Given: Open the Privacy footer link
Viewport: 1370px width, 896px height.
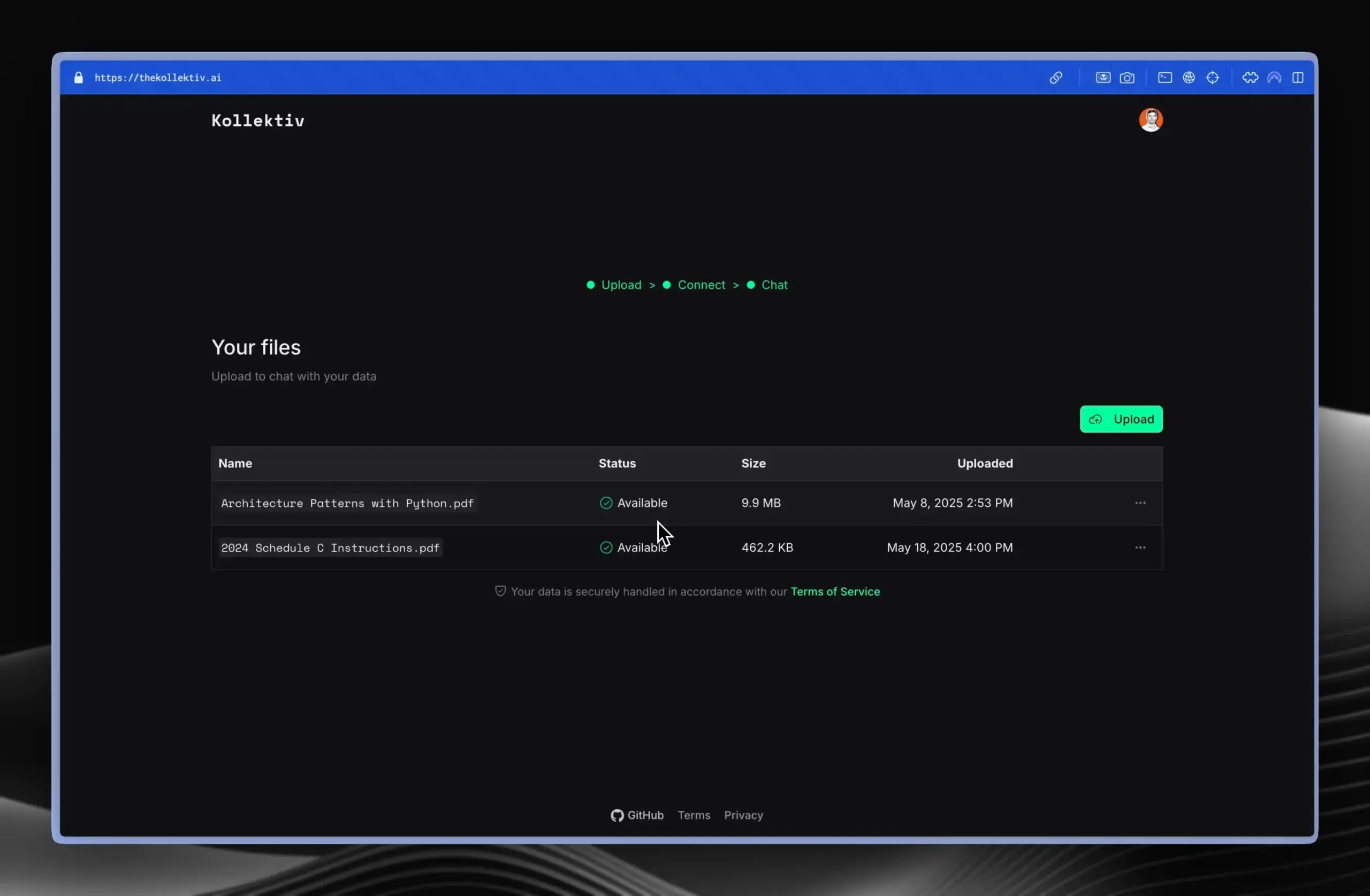Looking at the screenshot, I should 743,815.
